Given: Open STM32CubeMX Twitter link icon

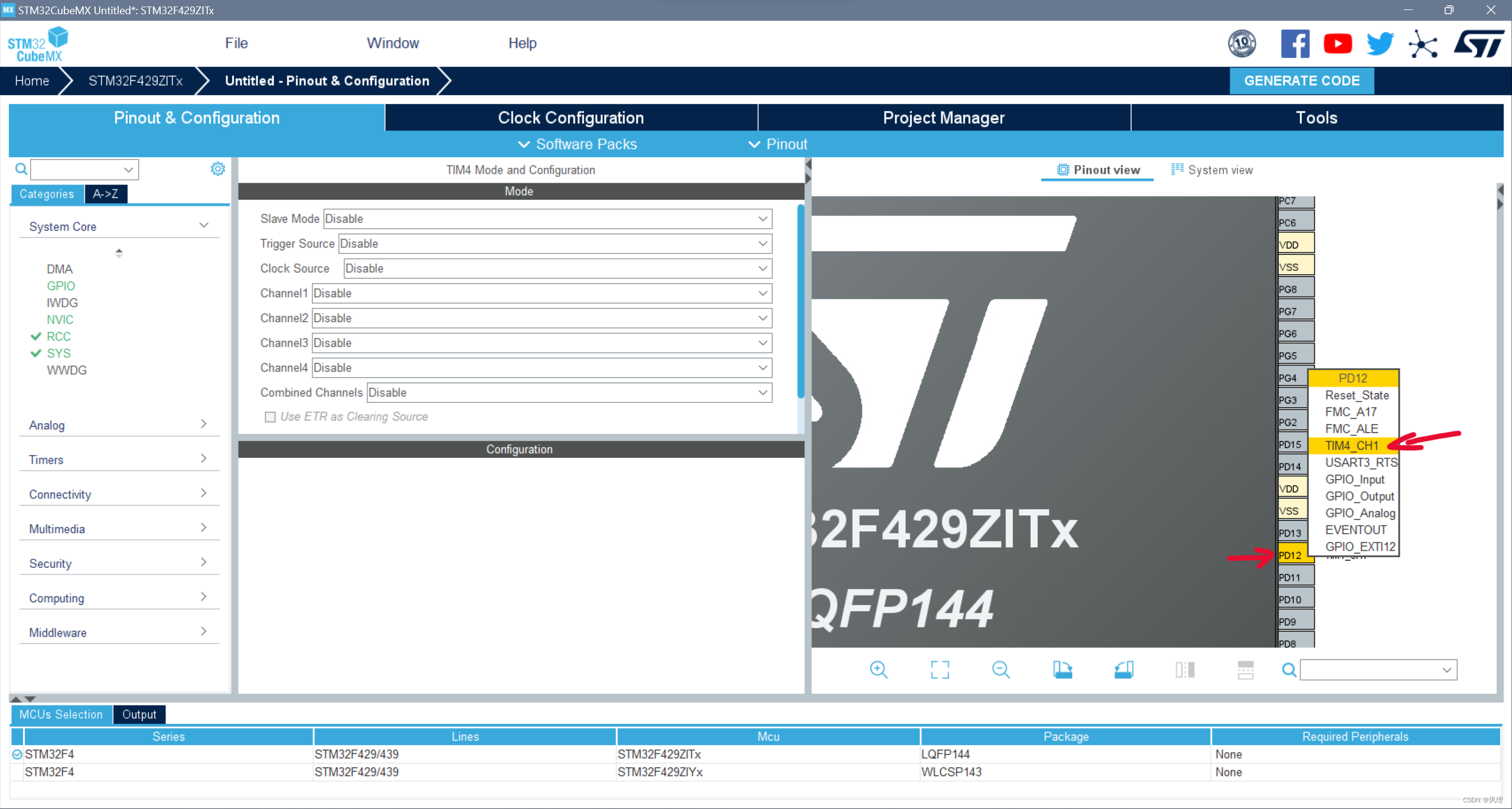Looking at the screenshot, I should coord(1380,43).
